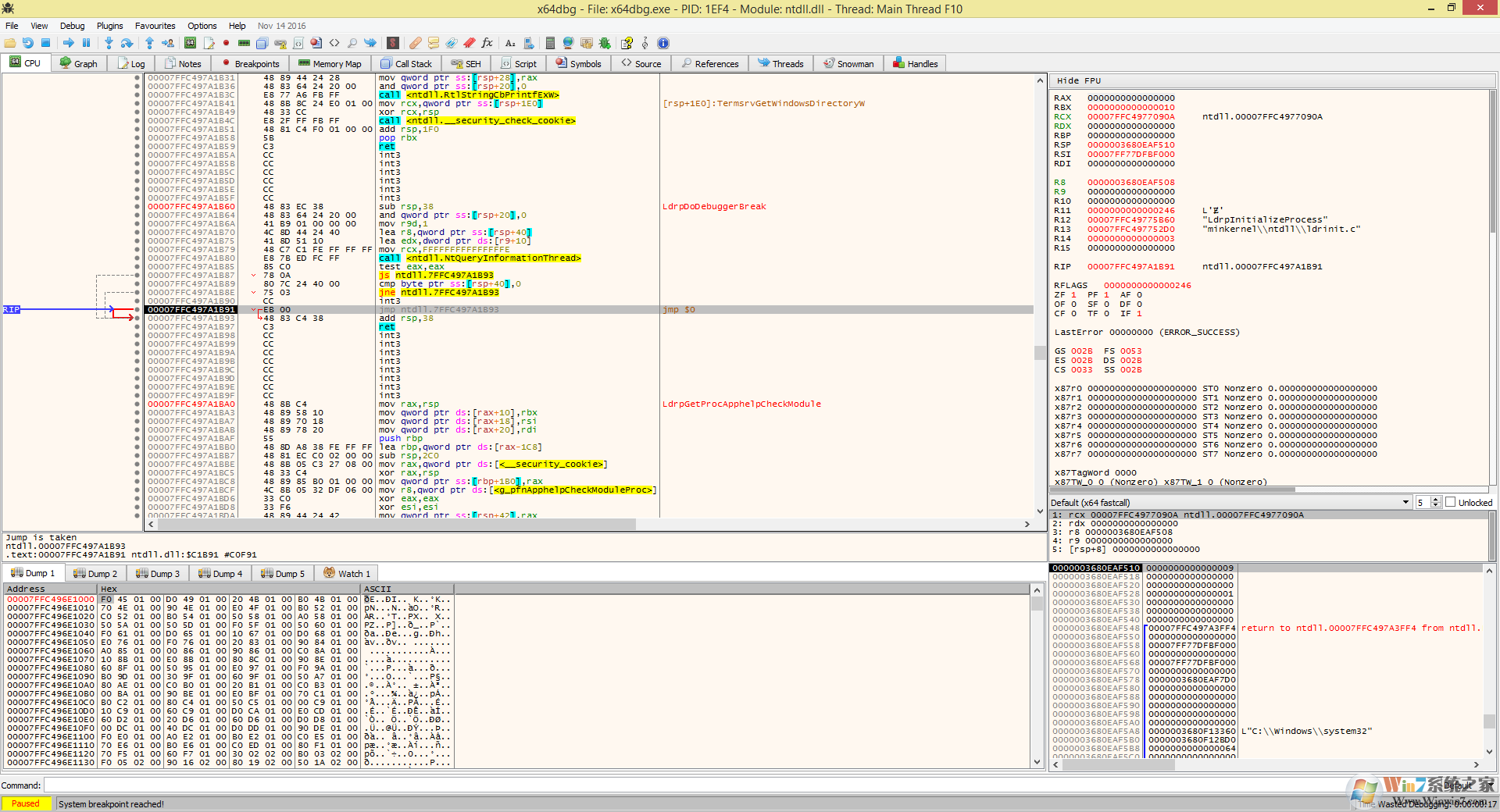Click the Hide FPU button
Image resolution: width=1500 pixels, height=812 pixels.
coord(1078,81)
